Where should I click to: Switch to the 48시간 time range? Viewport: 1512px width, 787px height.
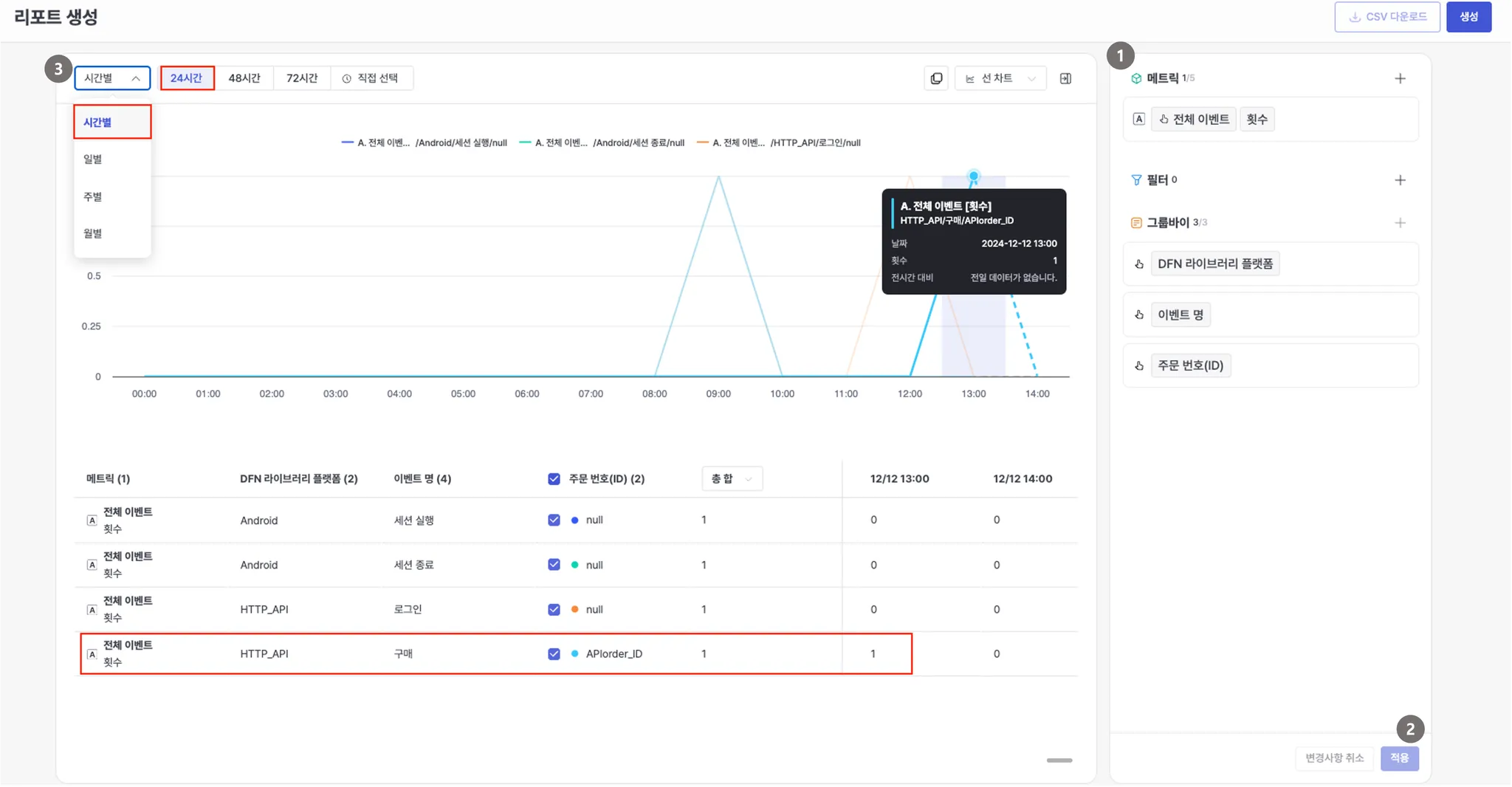244,78
